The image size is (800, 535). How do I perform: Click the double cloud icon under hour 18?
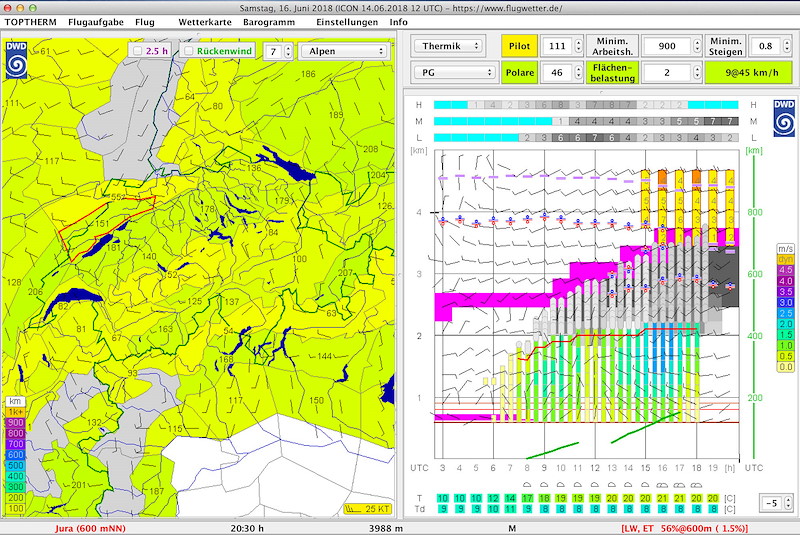coord(696,485)
